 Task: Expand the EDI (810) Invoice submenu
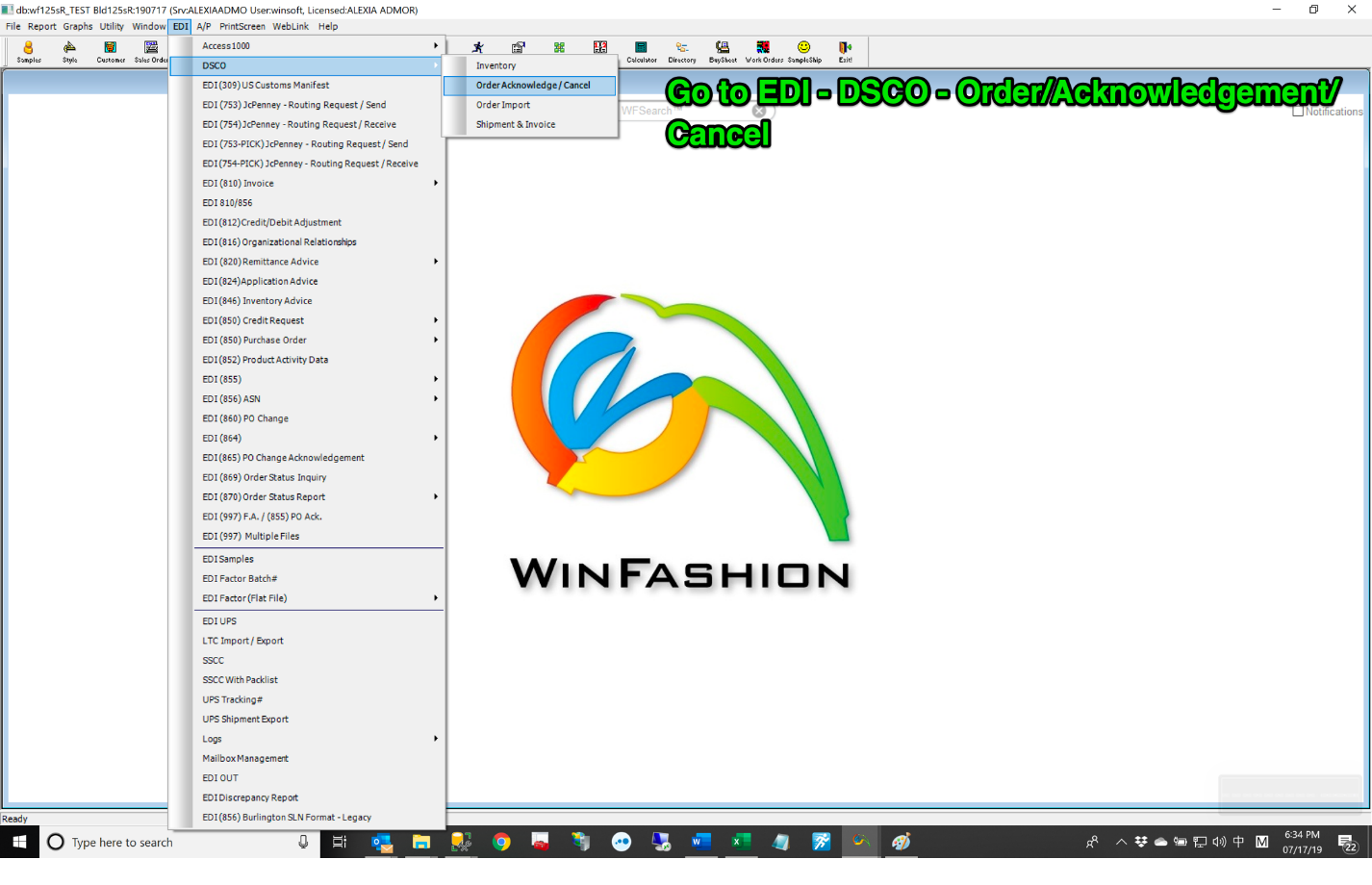pos(436,183)
